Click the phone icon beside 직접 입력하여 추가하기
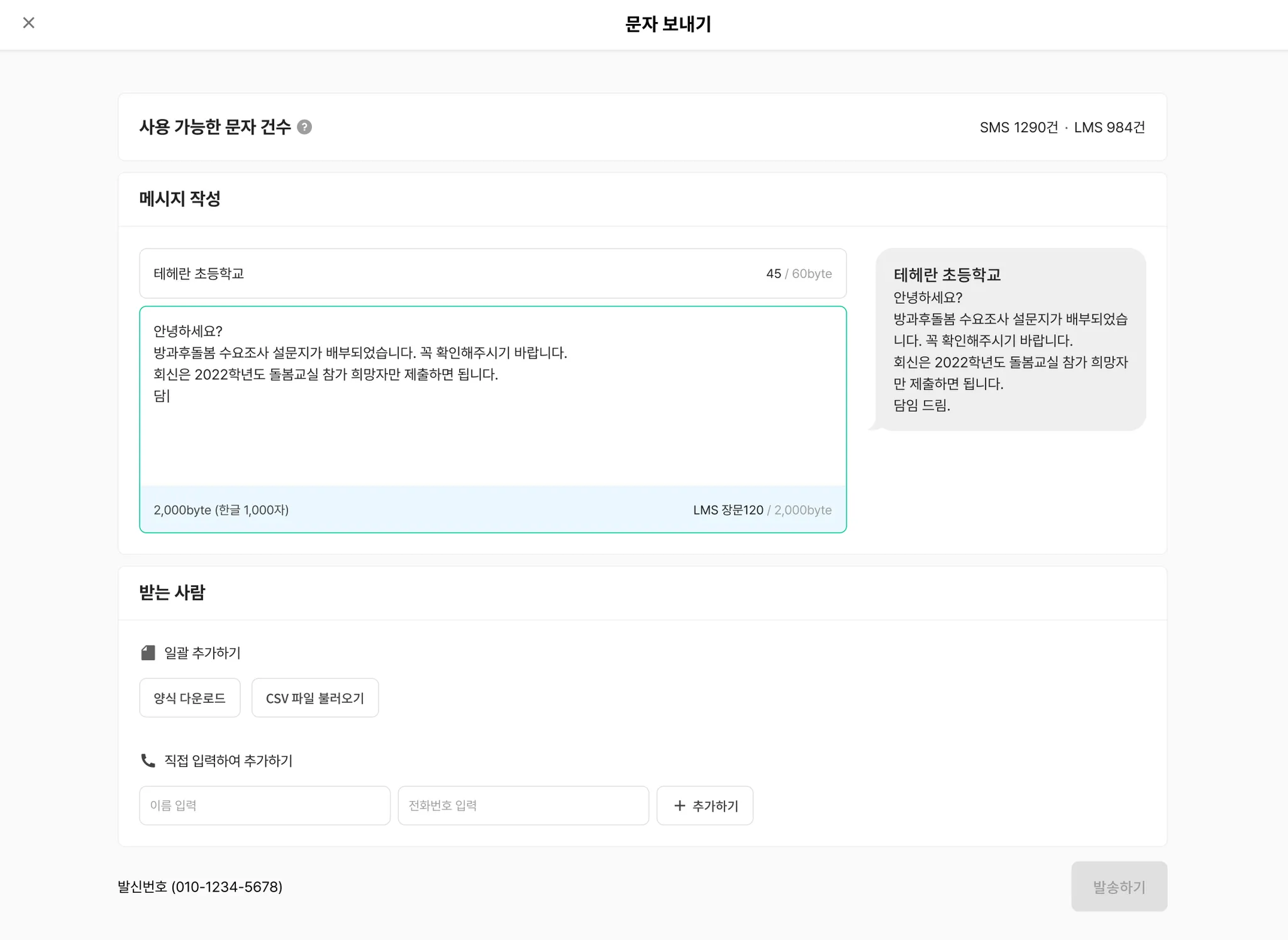The height and width of the screenshot is (940, 1288). click(x=148, y=761)
